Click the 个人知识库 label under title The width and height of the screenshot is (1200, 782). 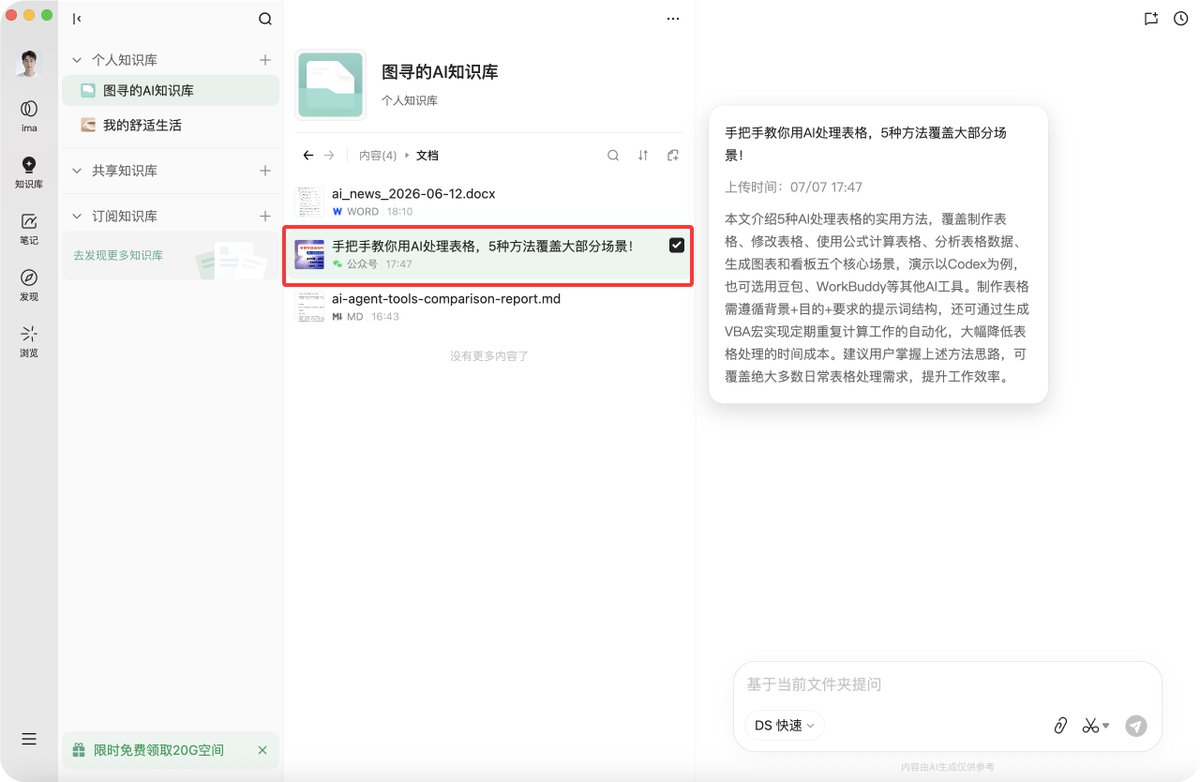pyautogui.click(x=409, y=101)
